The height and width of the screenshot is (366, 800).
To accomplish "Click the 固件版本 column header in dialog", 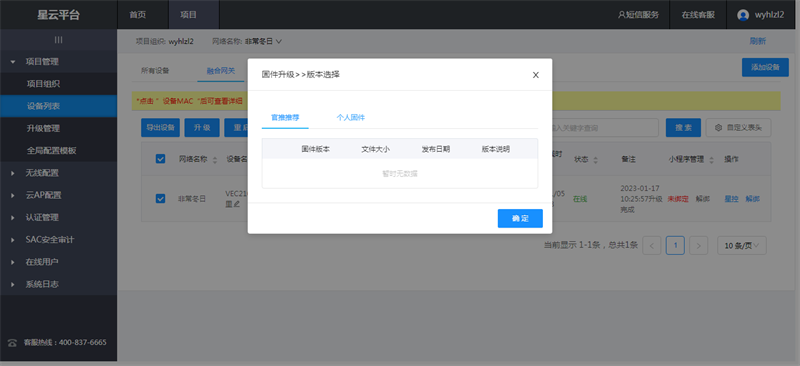I will [315, 149].
